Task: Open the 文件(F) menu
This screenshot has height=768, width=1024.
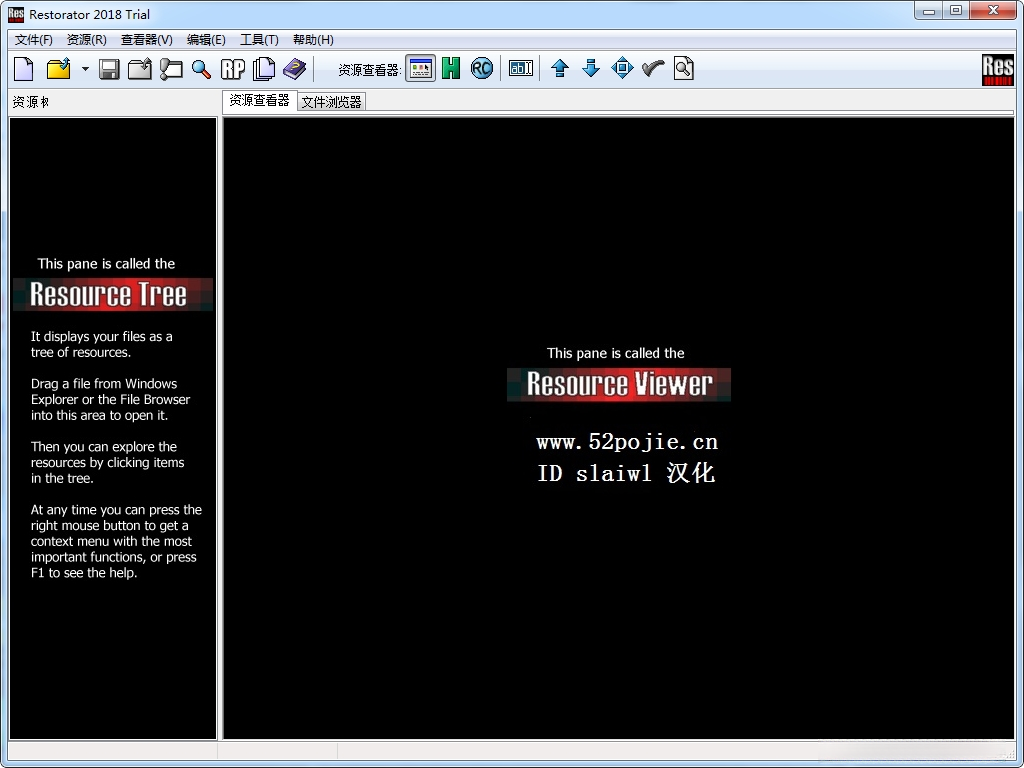Action: pos(33,40)
